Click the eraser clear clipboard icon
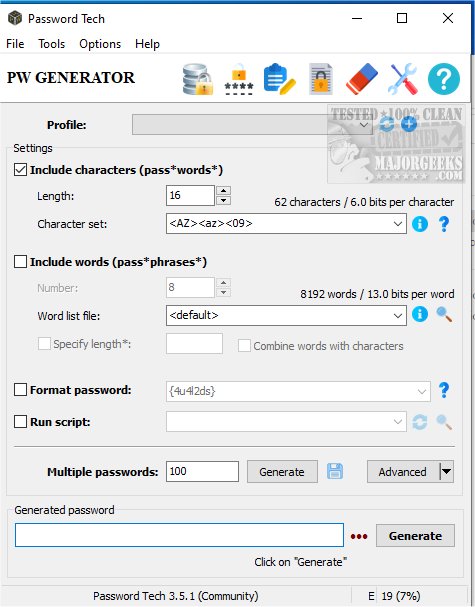The image size is (475, 607). [x=362, y=80]
